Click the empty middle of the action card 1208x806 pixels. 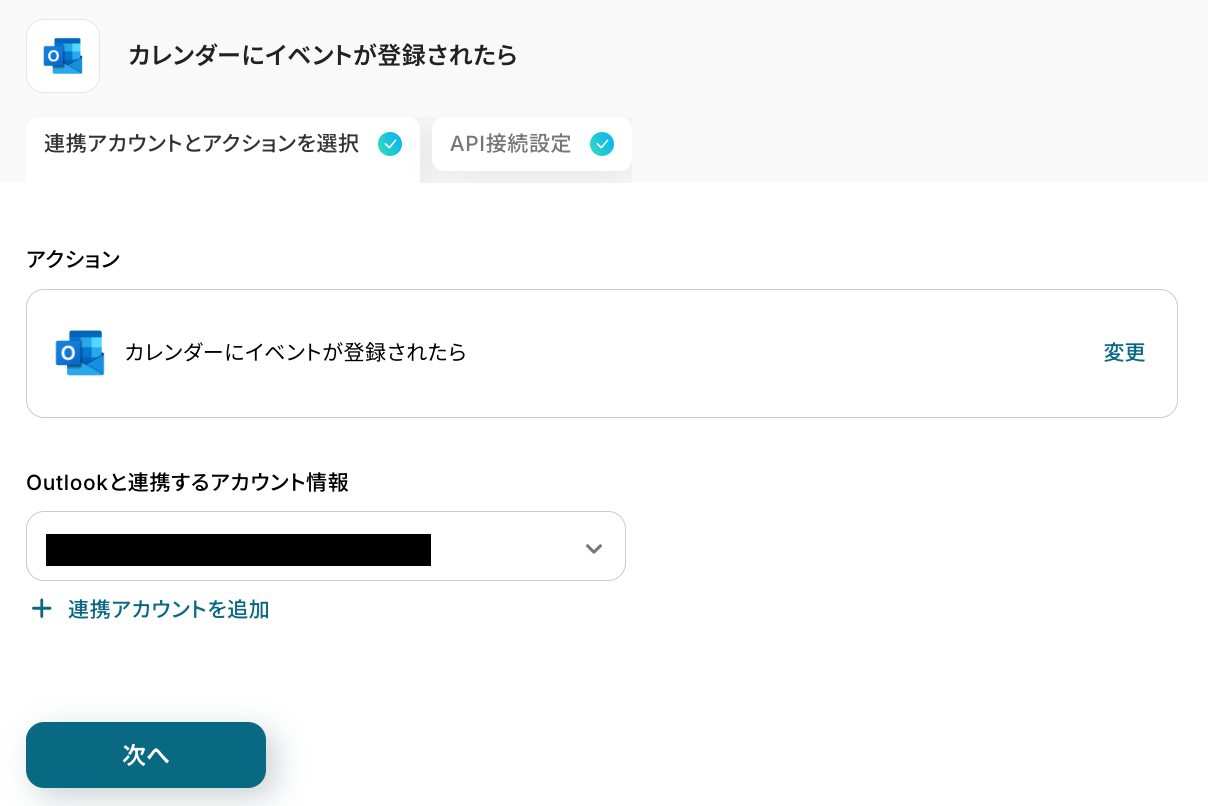click(x=780, y=353)
